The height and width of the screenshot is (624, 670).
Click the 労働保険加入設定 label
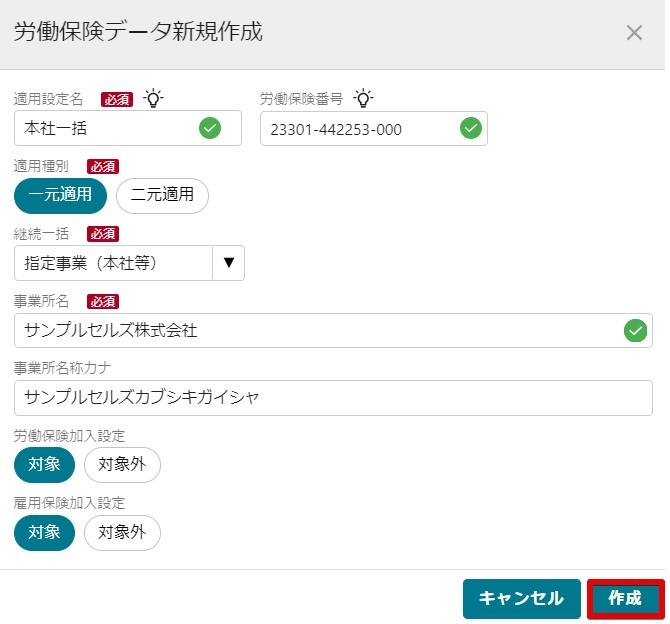[69, 436]
